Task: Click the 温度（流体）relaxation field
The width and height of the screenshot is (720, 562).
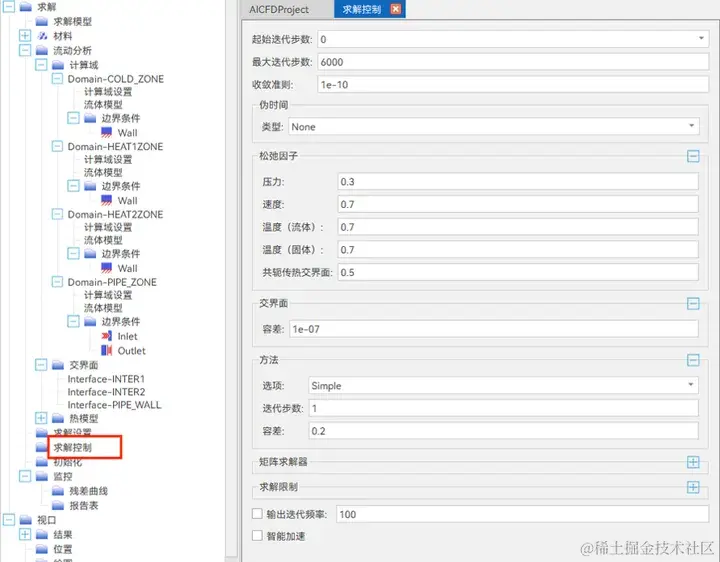Action: click(518, 227)
